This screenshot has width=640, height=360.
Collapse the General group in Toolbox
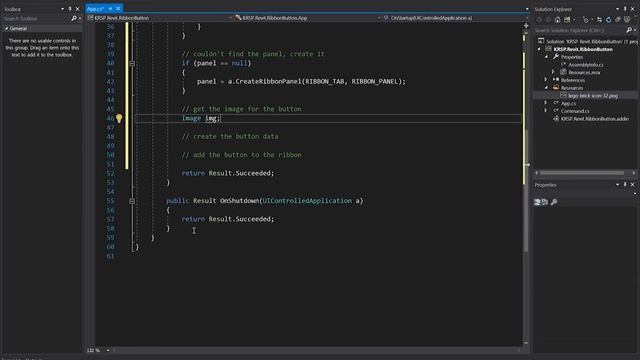pyautogui.click(x=7, y=29)
